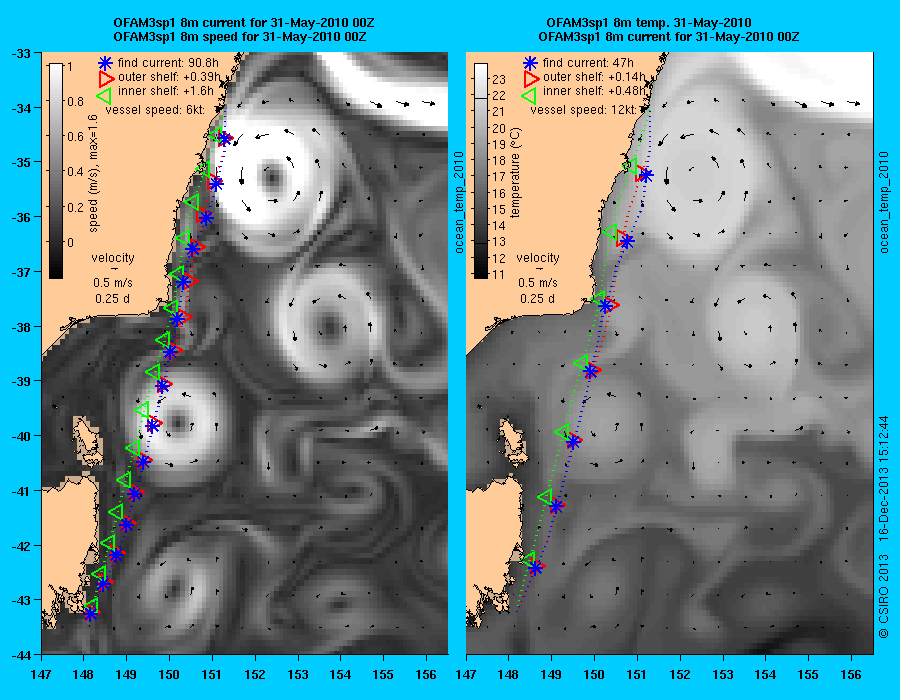Click the blue asterisk beside 'find current: 90.8h'
The image size is (900, 700).
tap(106, 63)
